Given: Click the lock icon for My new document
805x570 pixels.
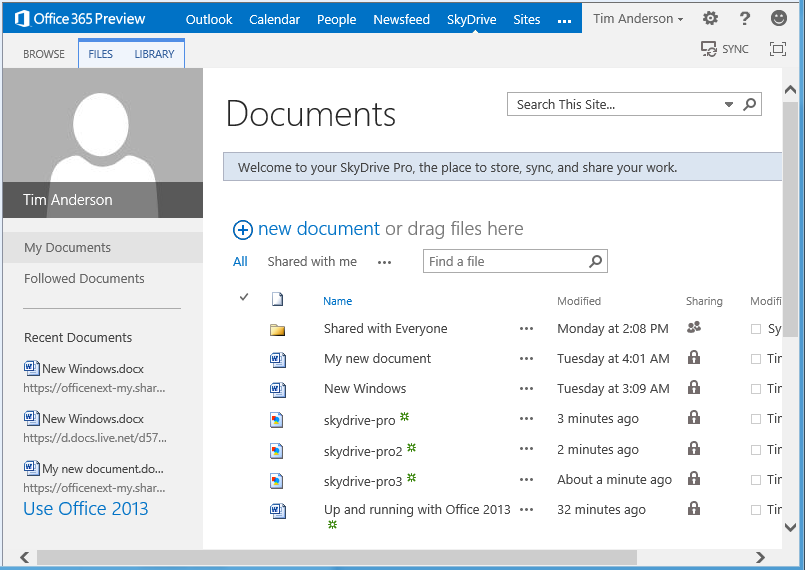Looking at the screenshot, I should [x=694, y=357].
